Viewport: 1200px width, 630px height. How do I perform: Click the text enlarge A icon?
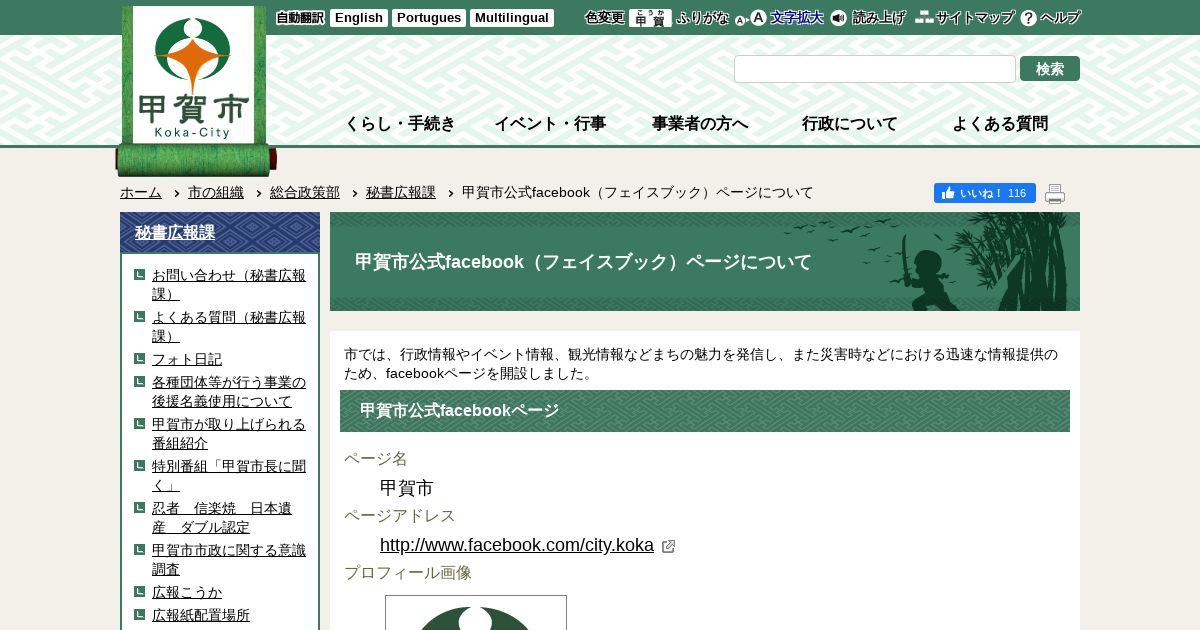750,18
